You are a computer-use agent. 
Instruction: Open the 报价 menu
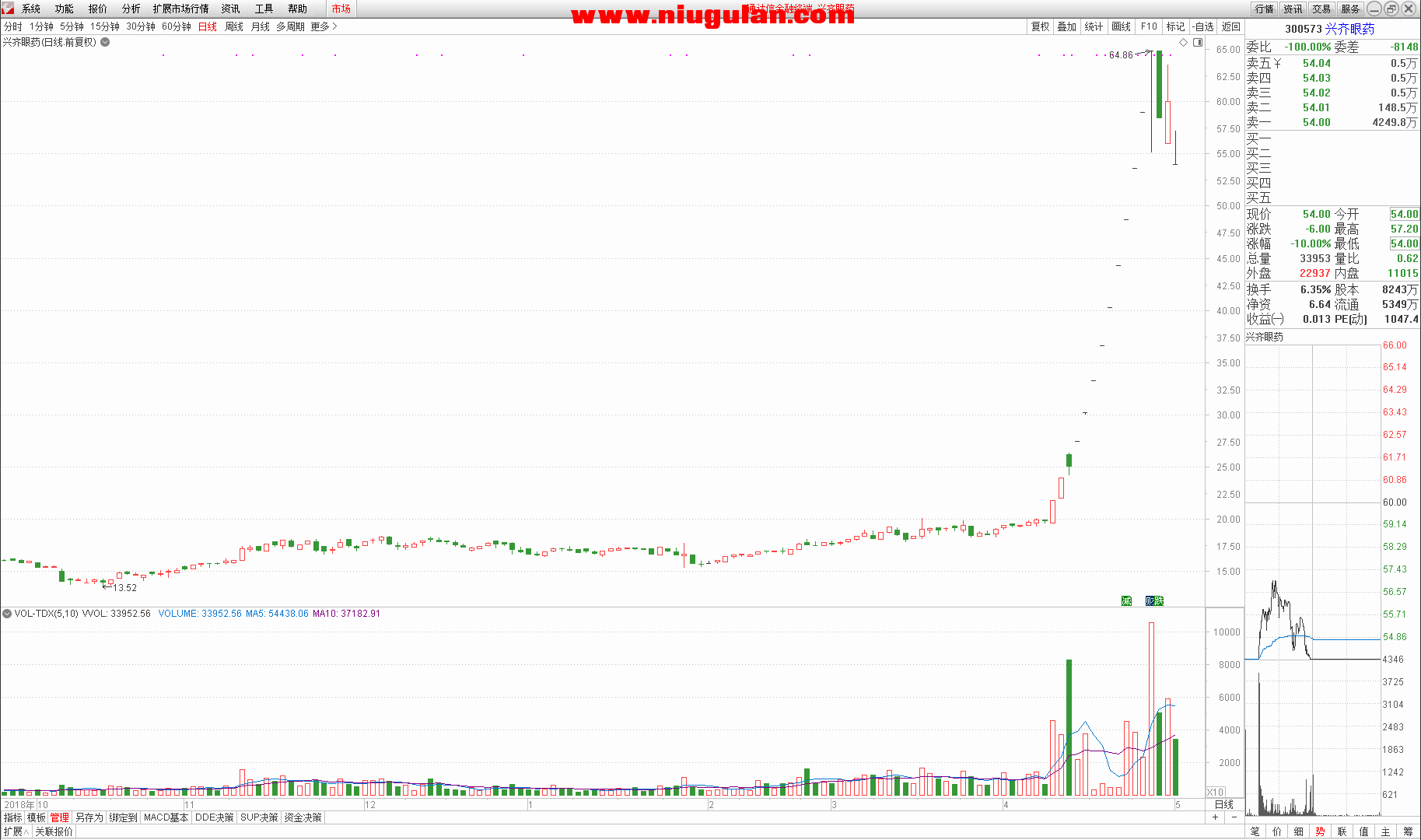(x=98, y=9)
